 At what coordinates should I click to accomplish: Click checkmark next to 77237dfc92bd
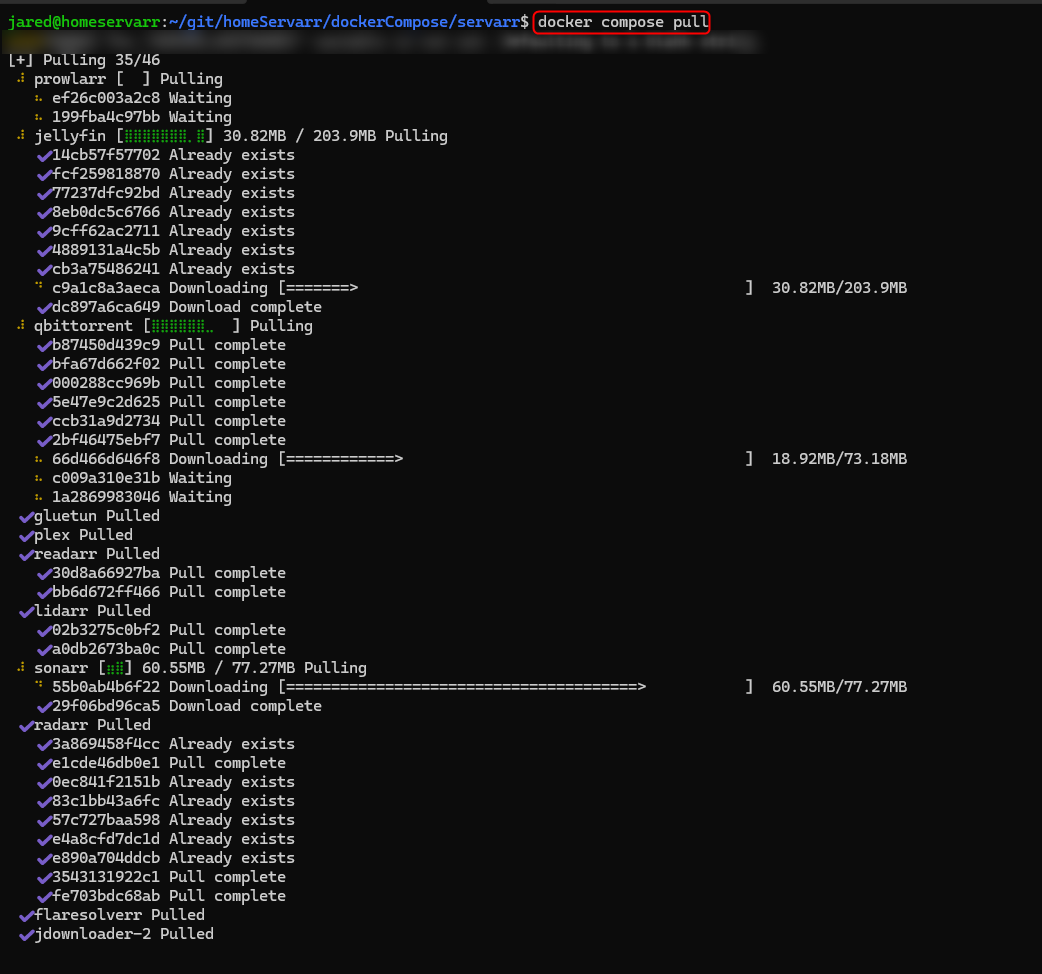click(x=45, y=194)
